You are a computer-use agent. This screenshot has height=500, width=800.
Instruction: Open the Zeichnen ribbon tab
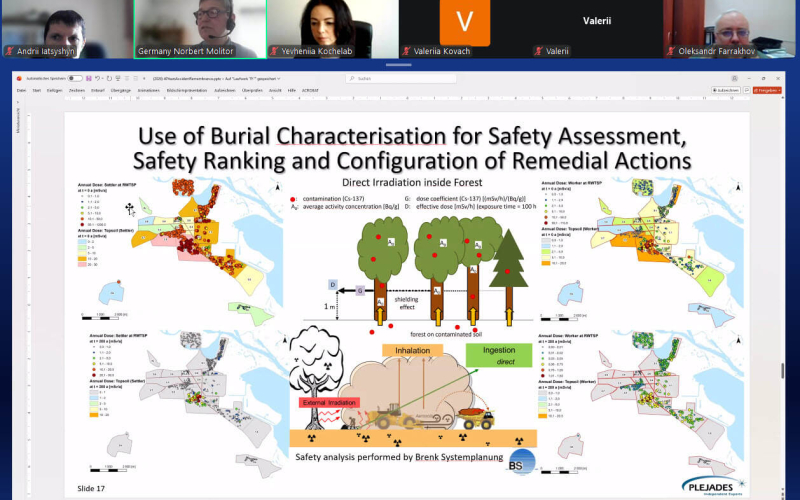coord(77,90)
